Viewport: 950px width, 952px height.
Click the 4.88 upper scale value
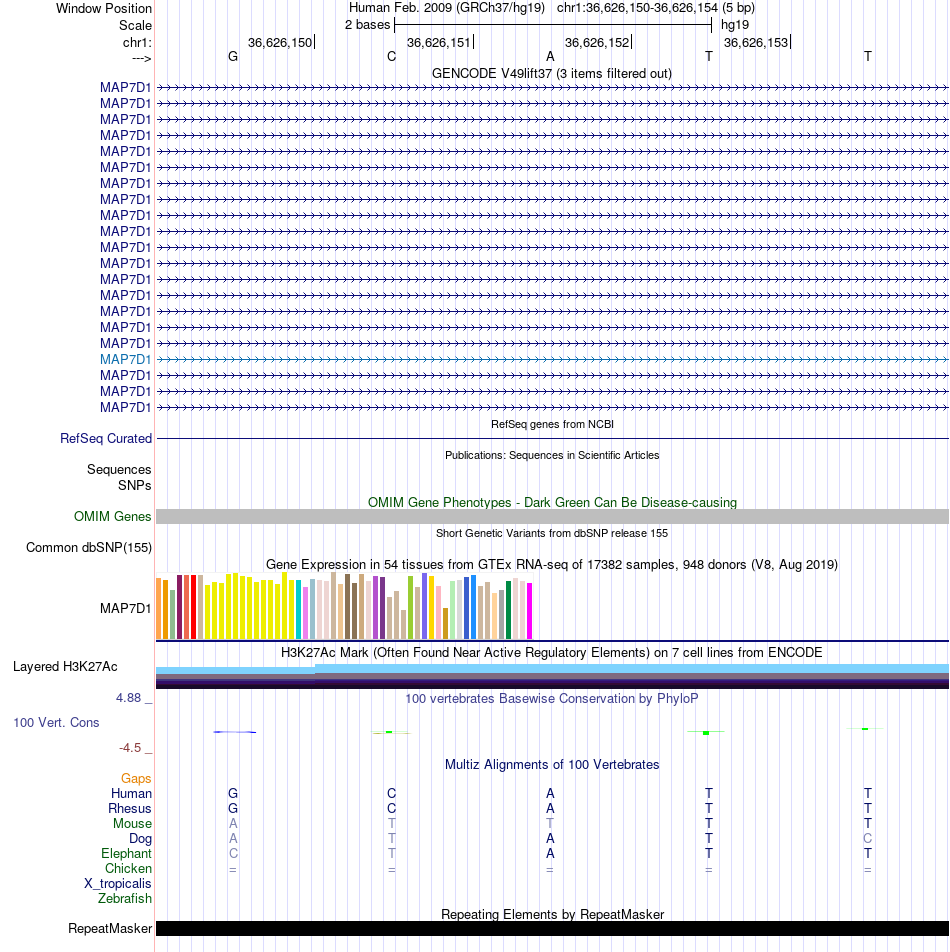click(129, 698)
